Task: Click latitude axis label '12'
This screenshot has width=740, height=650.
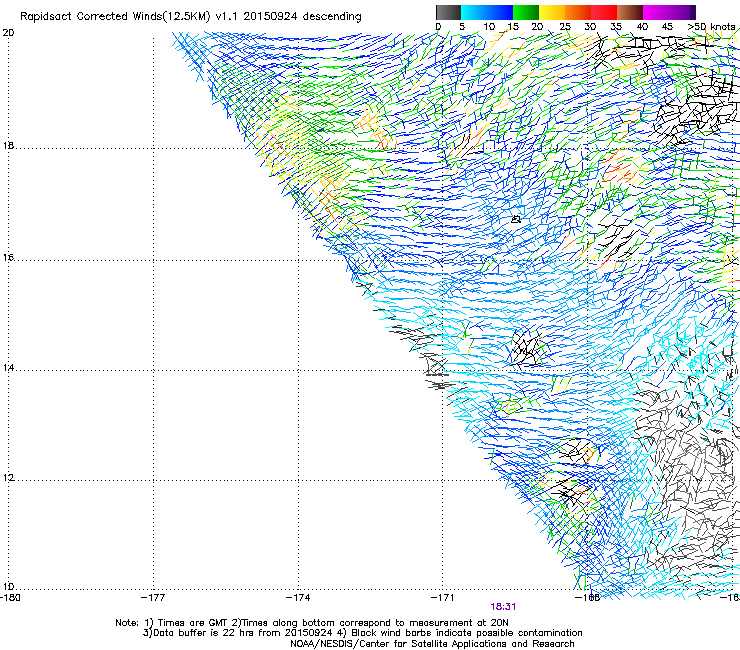Action: coord(8,478)
